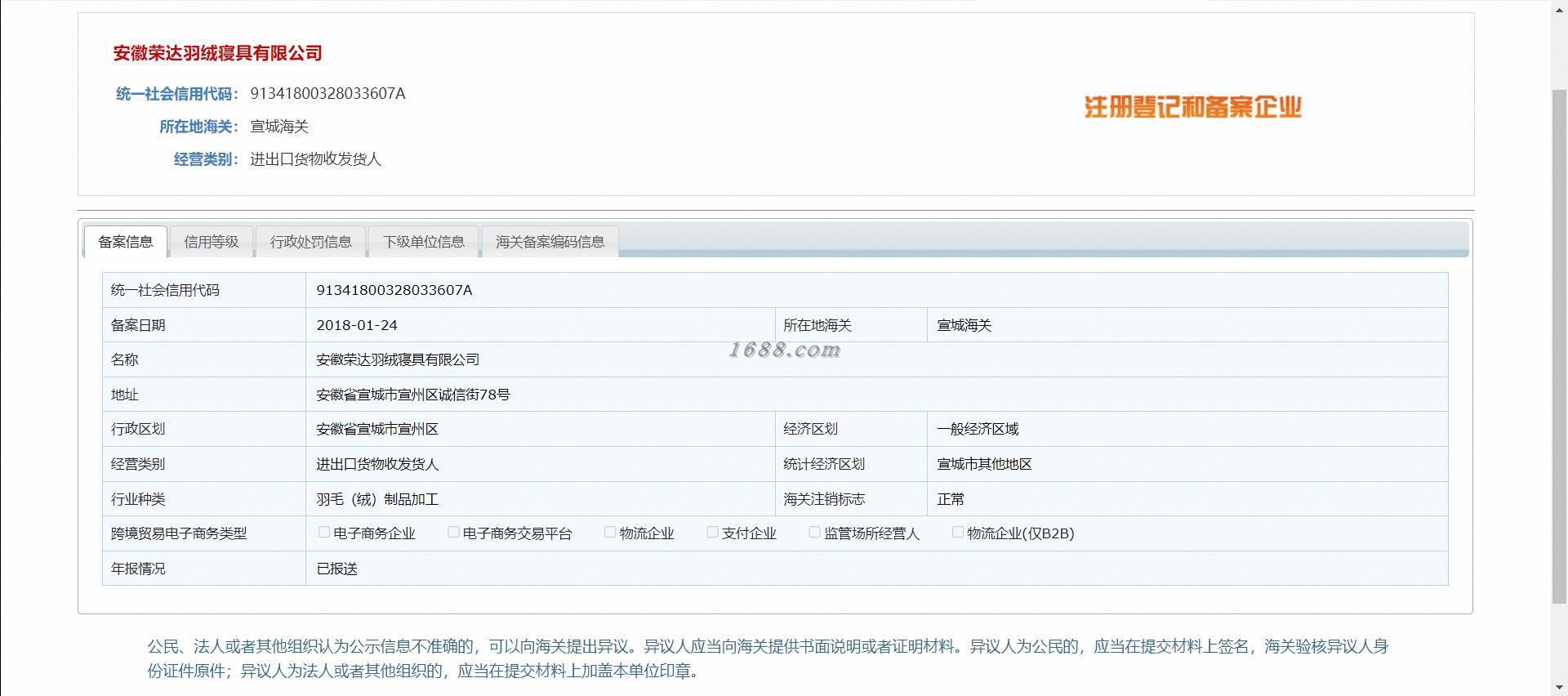Click the 年报情况 label cell
1568x696 pixels.
(204, 569)
